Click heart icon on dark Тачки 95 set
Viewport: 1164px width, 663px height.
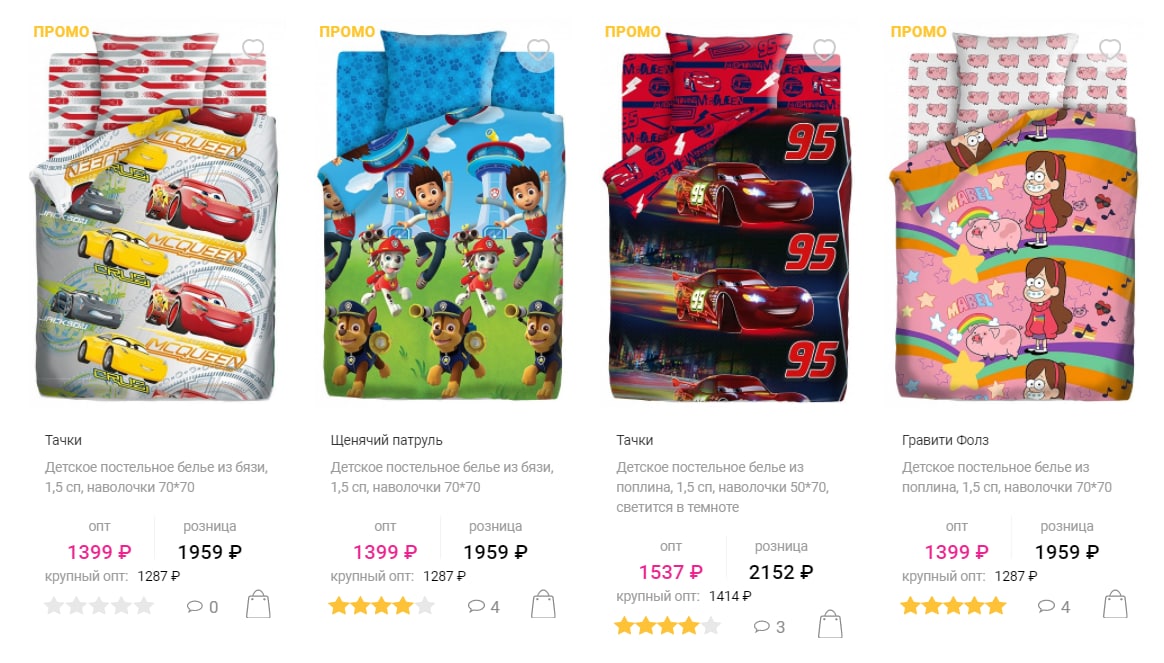(824, 49)
